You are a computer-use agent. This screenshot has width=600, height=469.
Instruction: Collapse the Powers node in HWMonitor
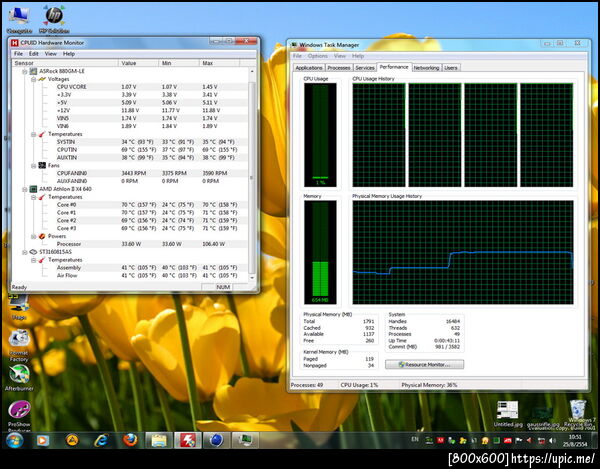[x=33, y=236]
